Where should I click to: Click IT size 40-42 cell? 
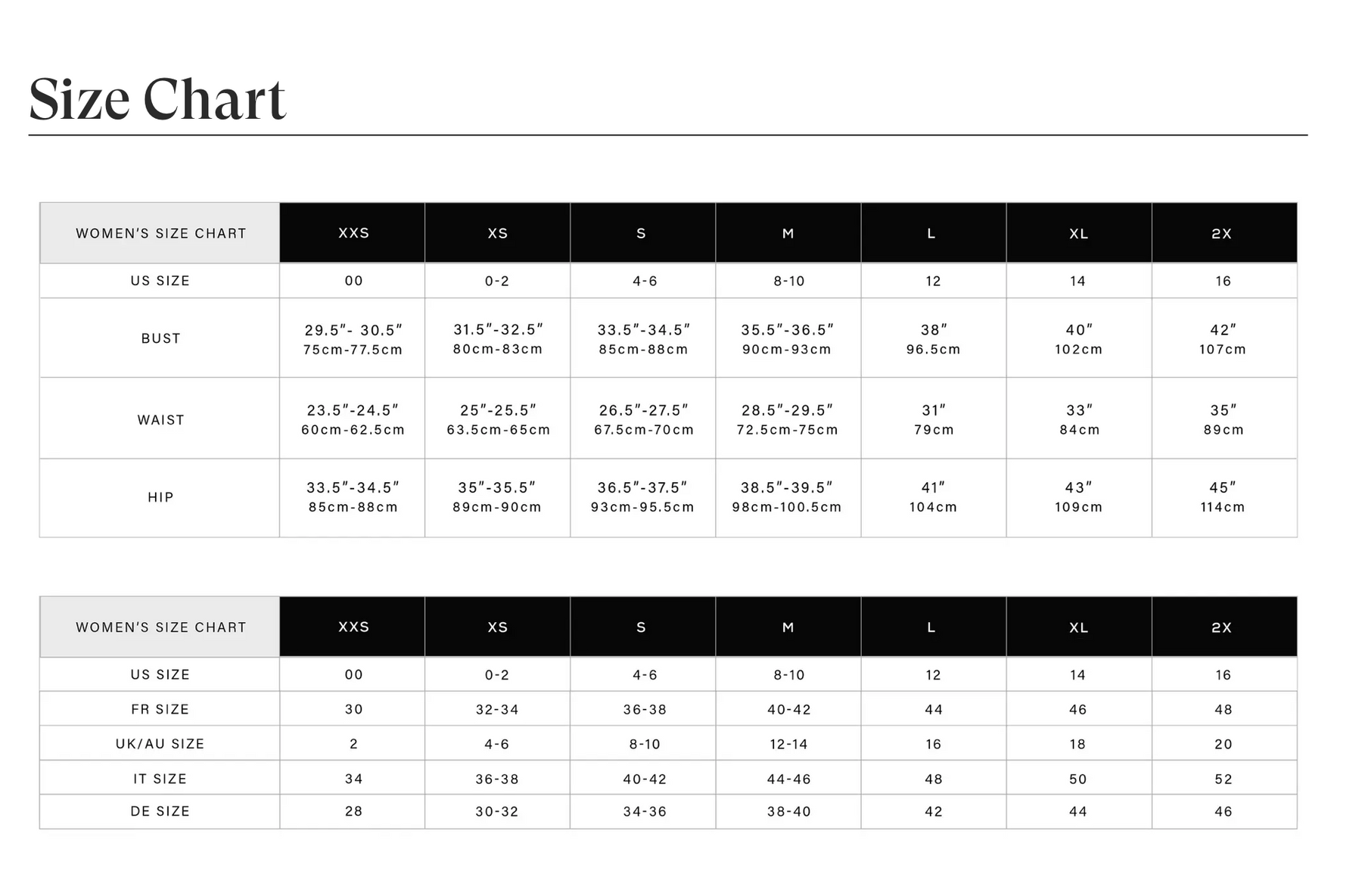click(645, 779)
